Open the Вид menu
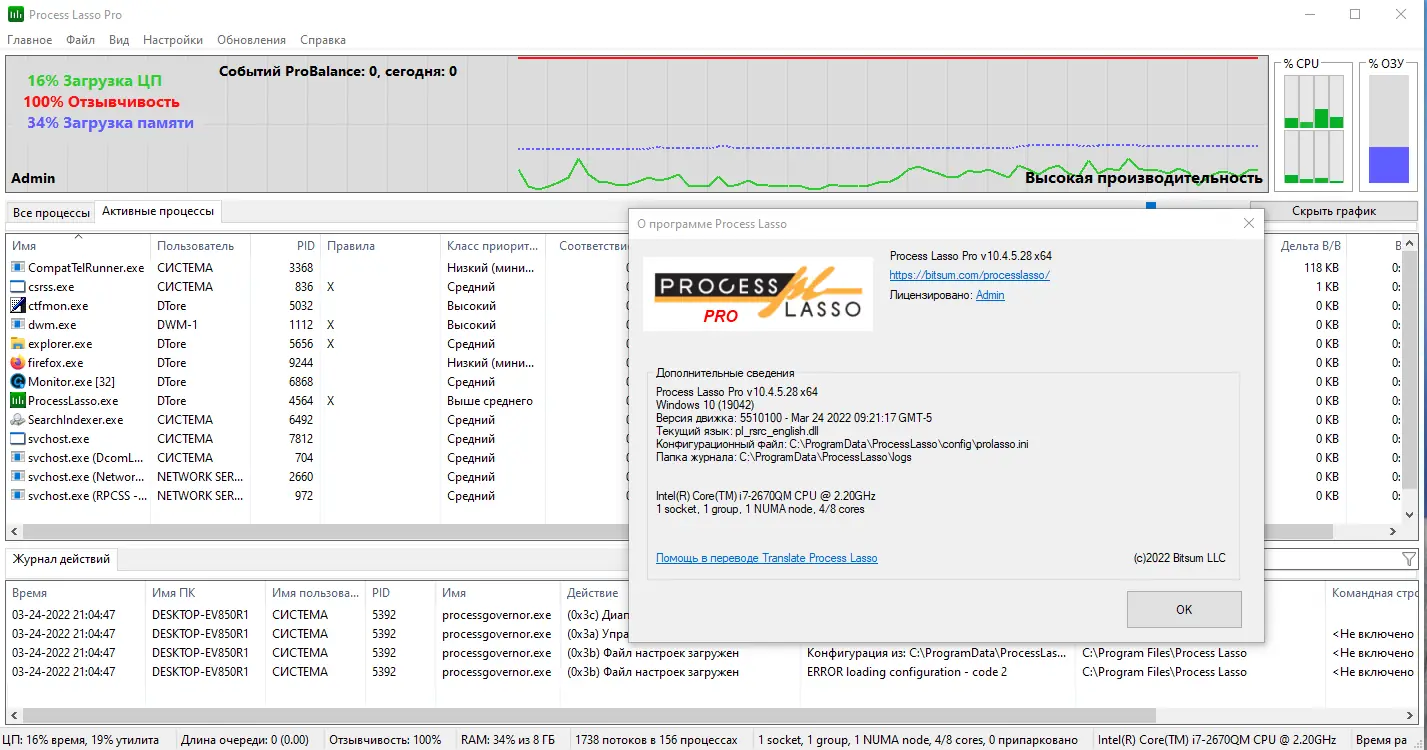The height and width of the screenshot is (750, 1427). coord(119,40)
